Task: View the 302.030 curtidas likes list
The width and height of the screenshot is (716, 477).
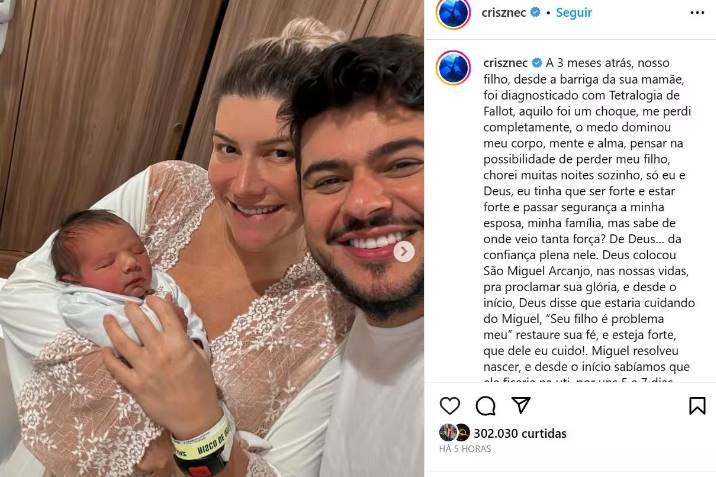Action: pyautogui.click(x=520, y=433)
